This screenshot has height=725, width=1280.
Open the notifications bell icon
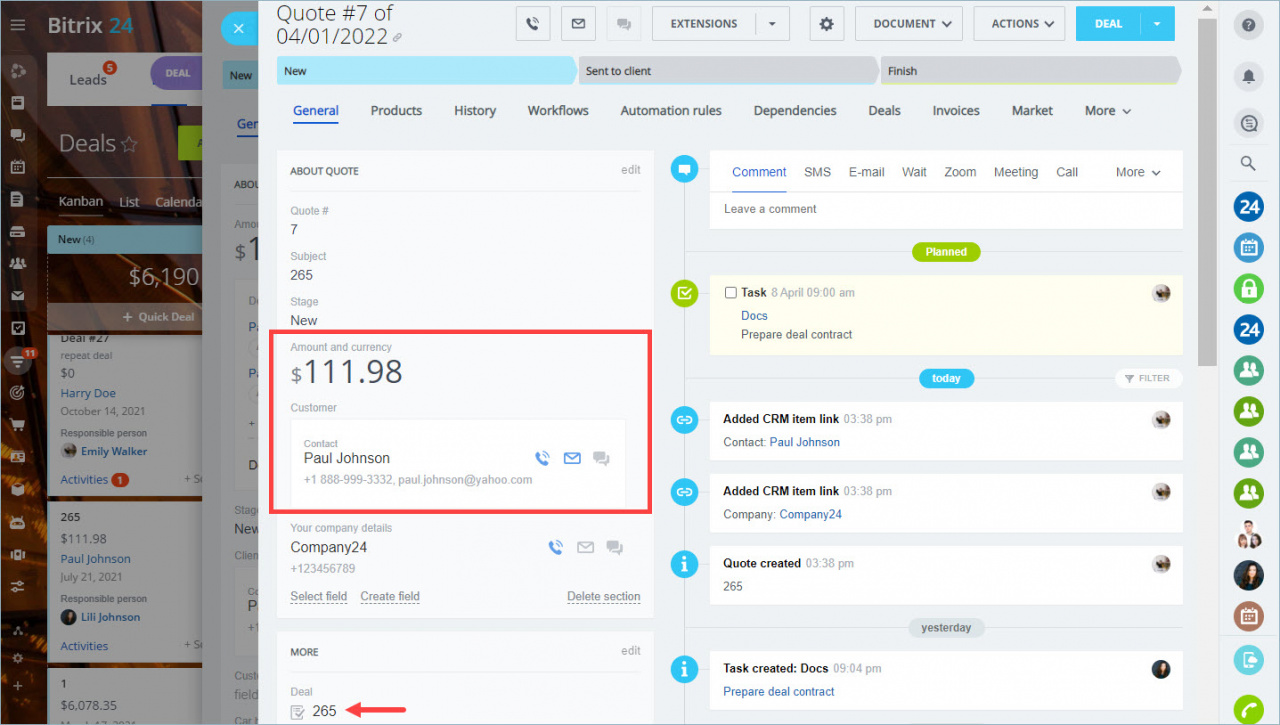point(1248,76)
